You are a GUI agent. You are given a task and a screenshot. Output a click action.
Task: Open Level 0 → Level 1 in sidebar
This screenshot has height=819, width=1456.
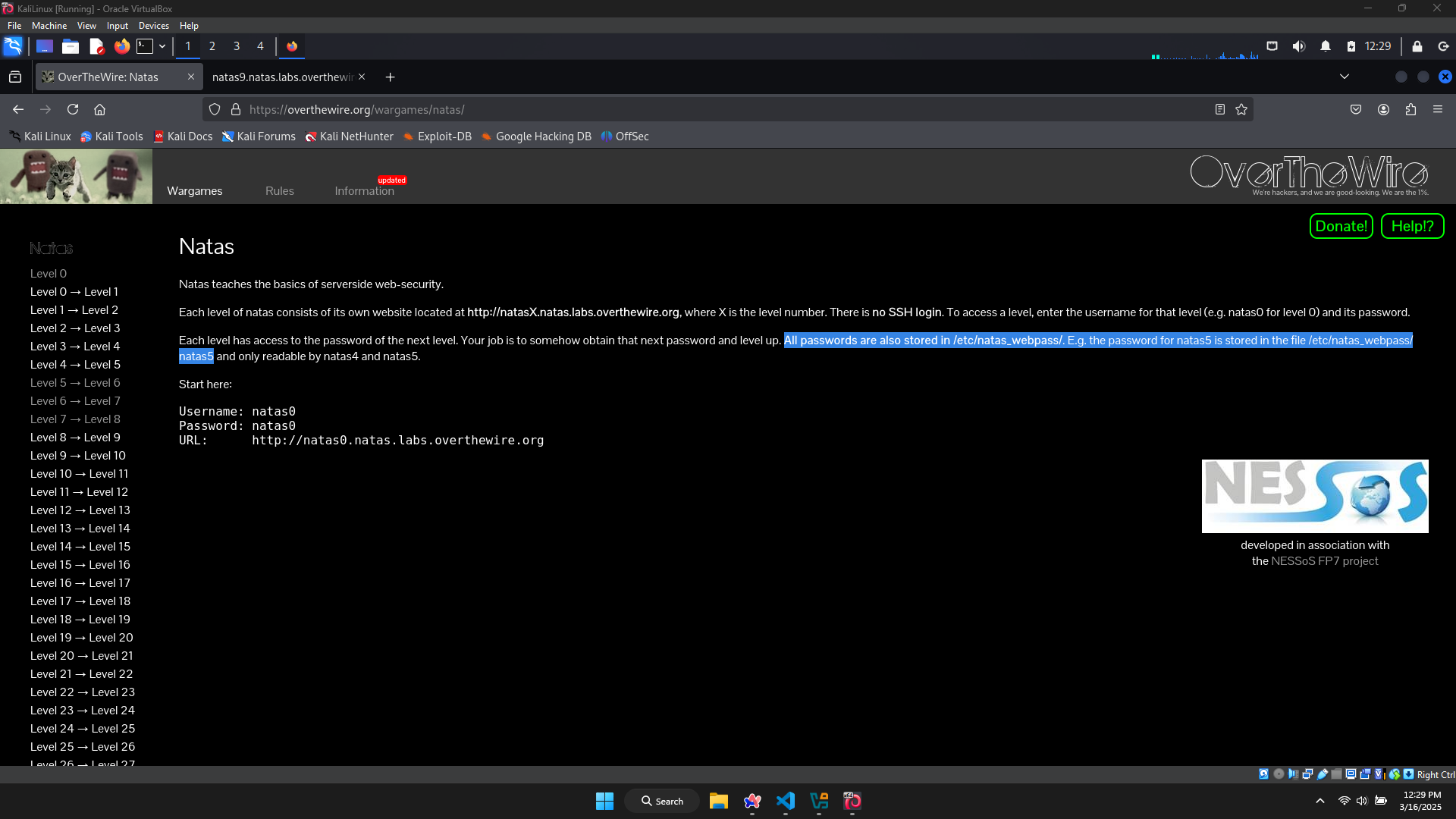(74, 292)
